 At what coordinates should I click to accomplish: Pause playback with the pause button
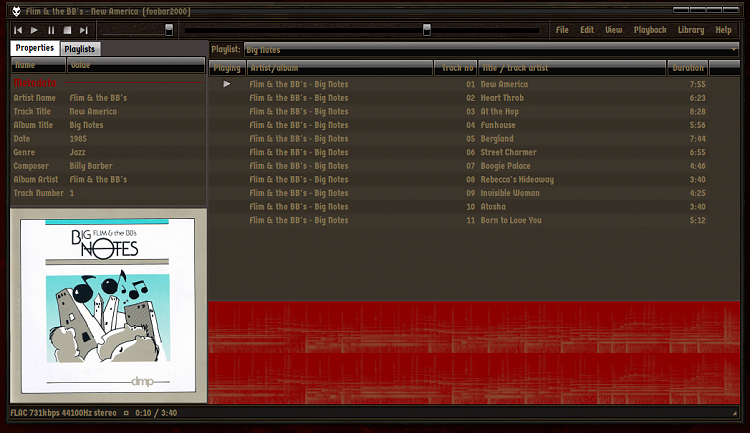click(51, 30)
